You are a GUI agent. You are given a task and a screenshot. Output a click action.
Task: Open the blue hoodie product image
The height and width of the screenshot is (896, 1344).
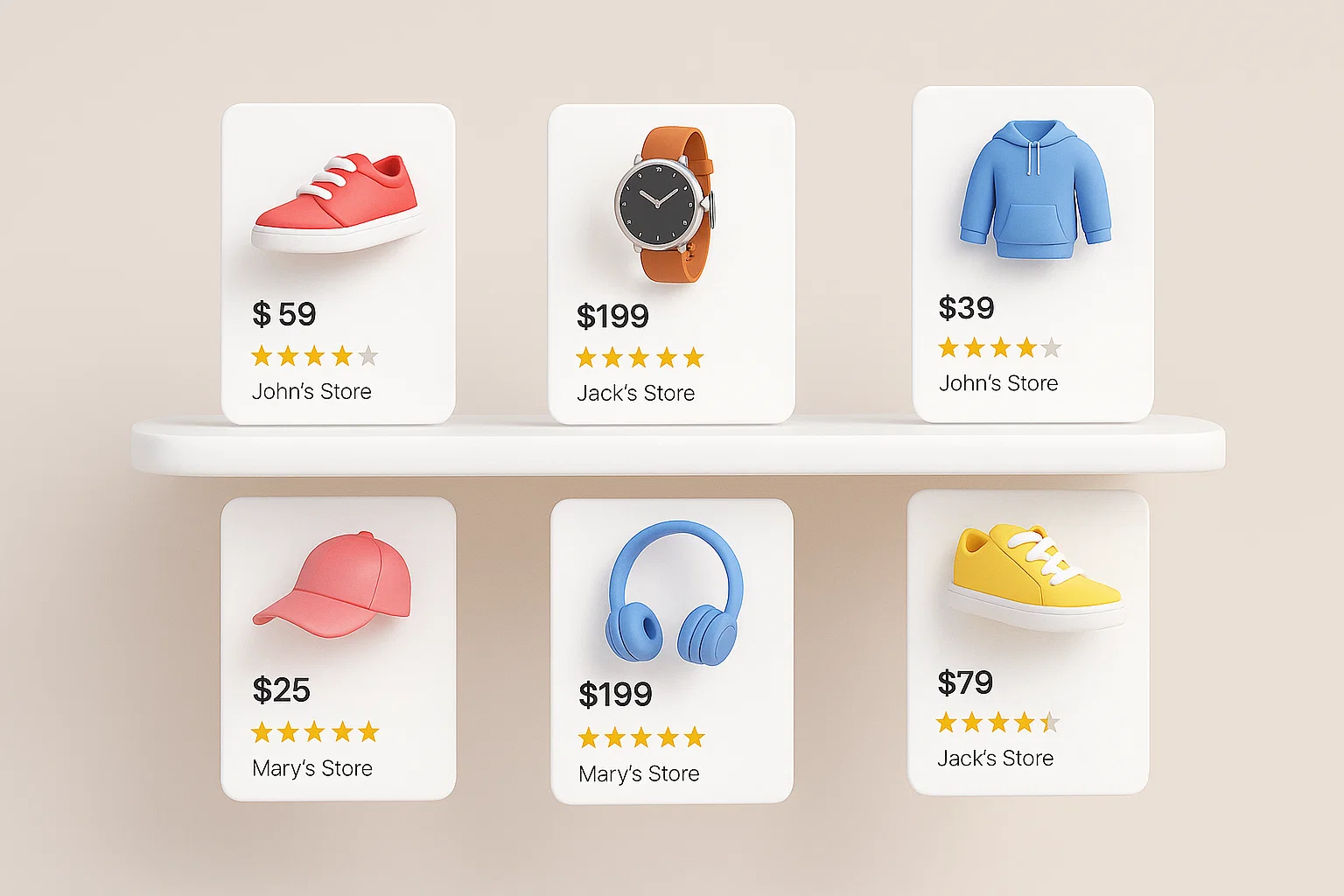(x=1035, y=190)
